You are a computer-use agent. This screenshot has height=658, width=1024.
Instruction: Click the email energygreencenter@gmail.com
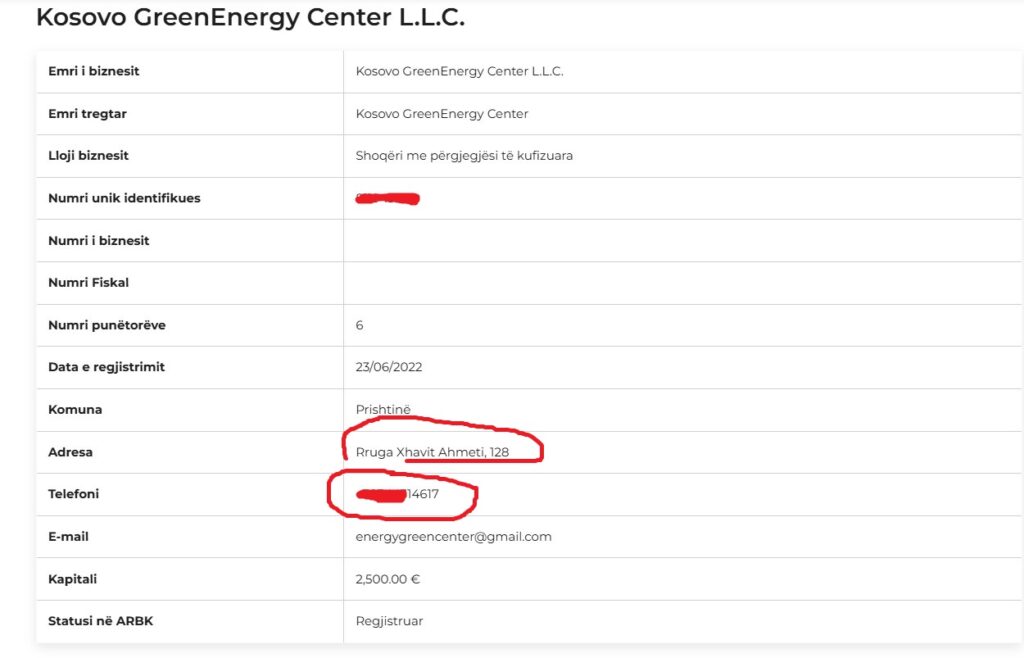coord(453,537)
